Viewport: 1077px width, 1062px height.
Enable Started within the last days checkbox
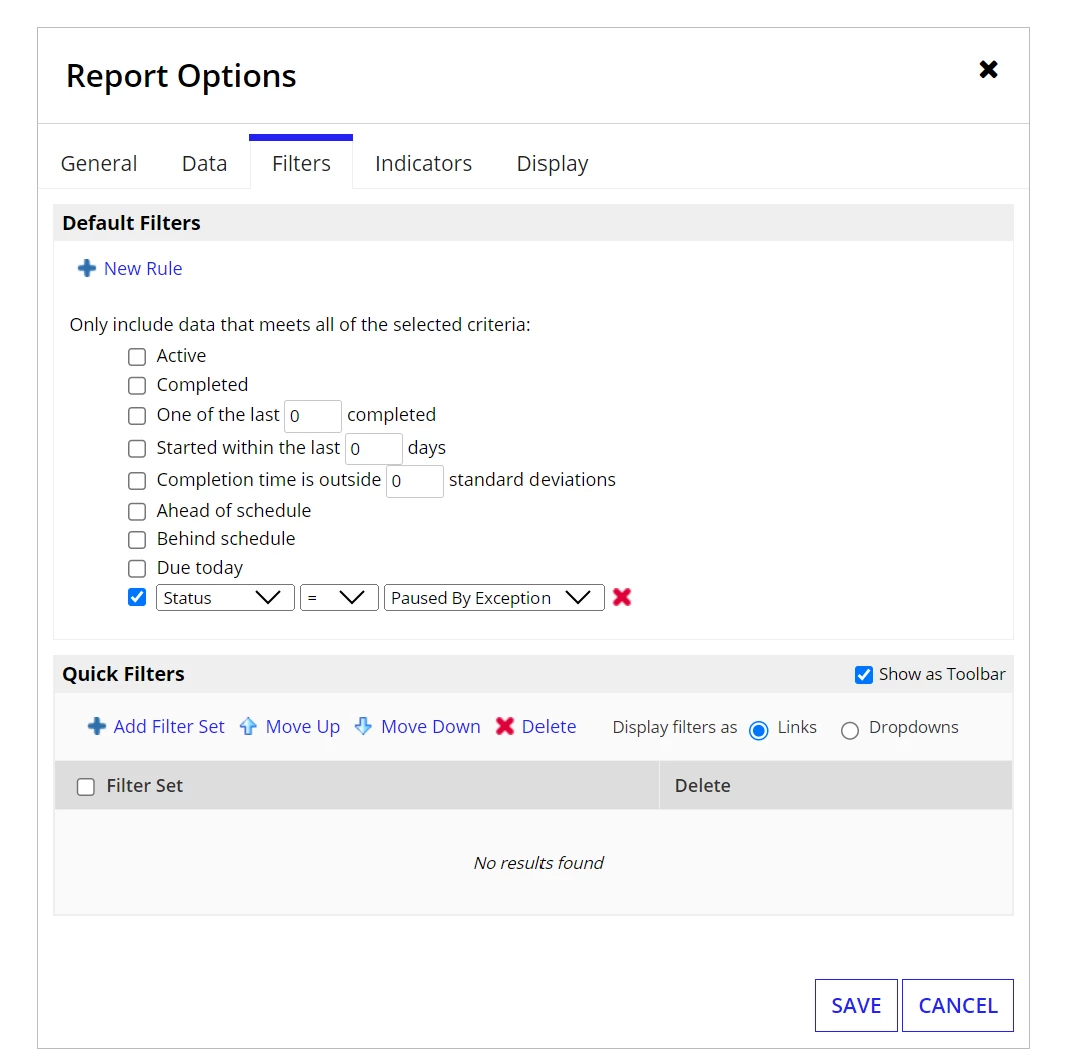(x=137, y=449)
